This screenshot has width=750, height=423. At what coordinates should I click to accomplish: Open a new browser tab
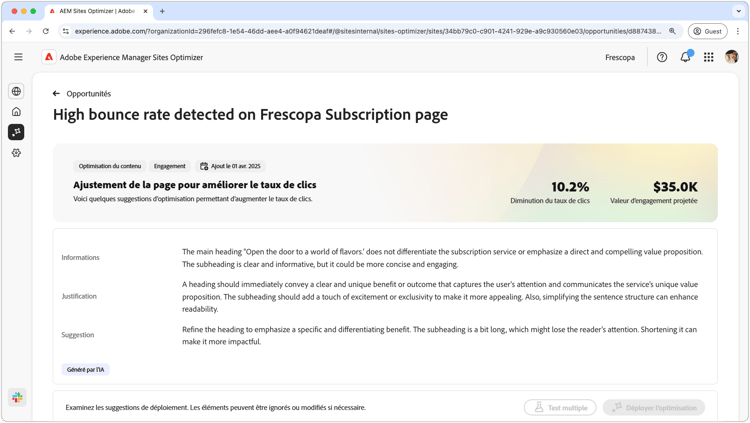pyautogui.click(x=162, y=11)
